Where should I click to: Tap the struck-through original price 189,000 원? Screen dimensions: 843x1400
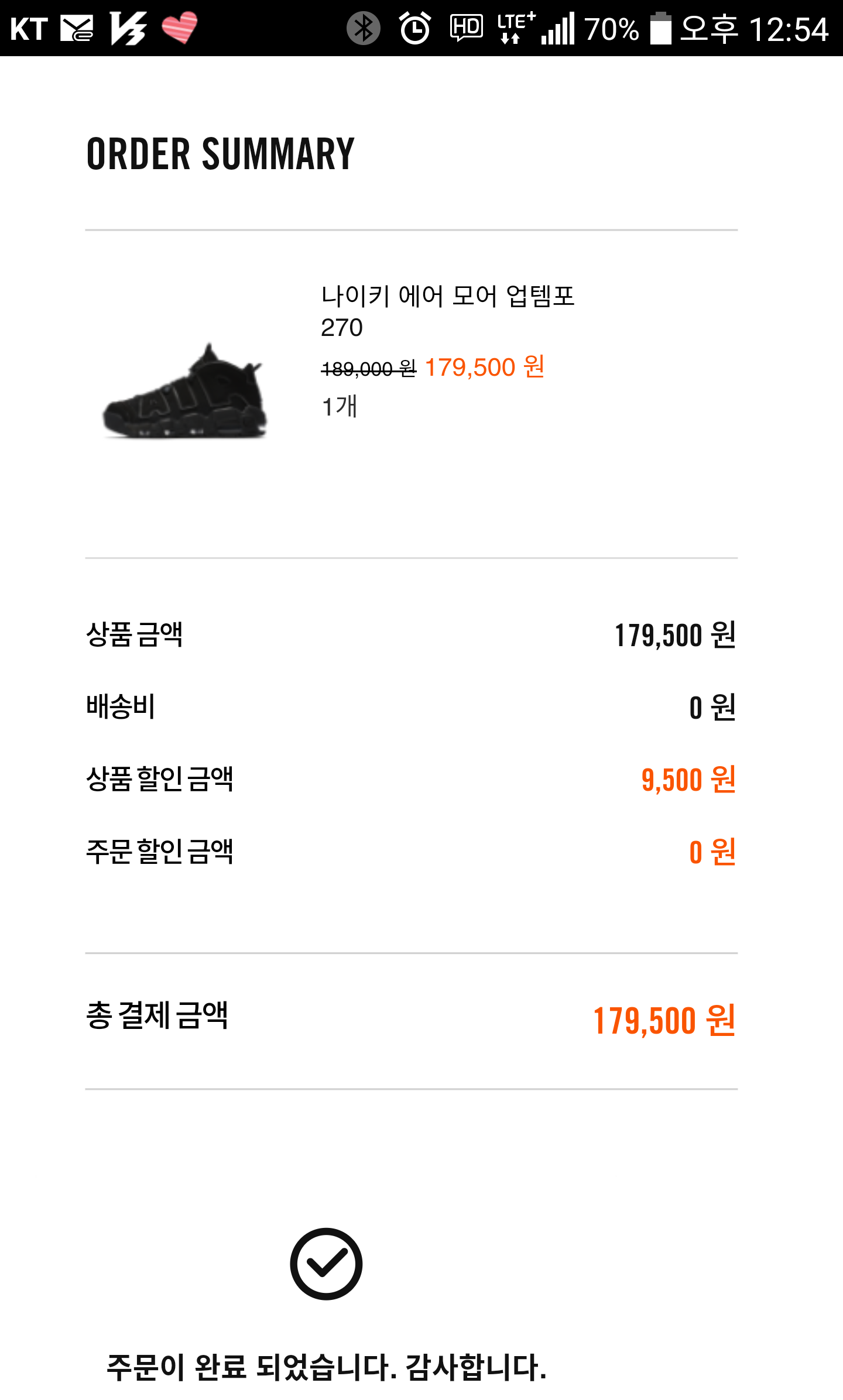coord(369,369)
